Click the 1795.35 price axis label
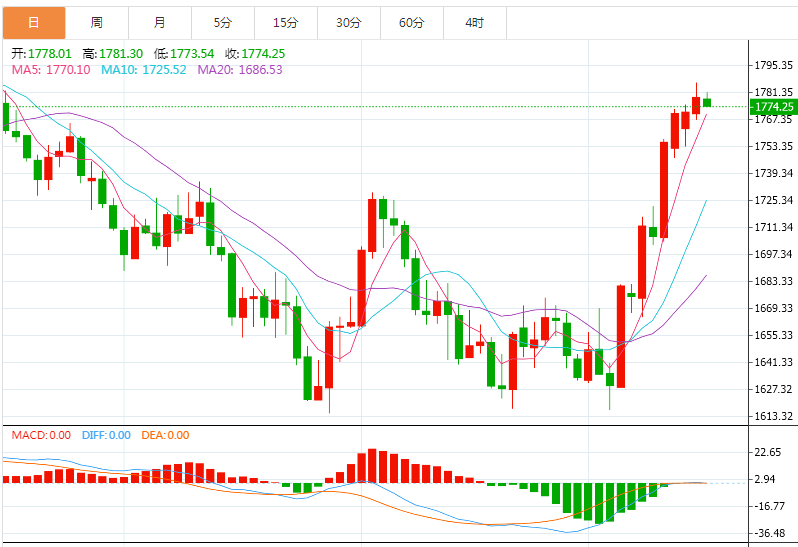Screen dimensions: 798x547 (774, 65)
